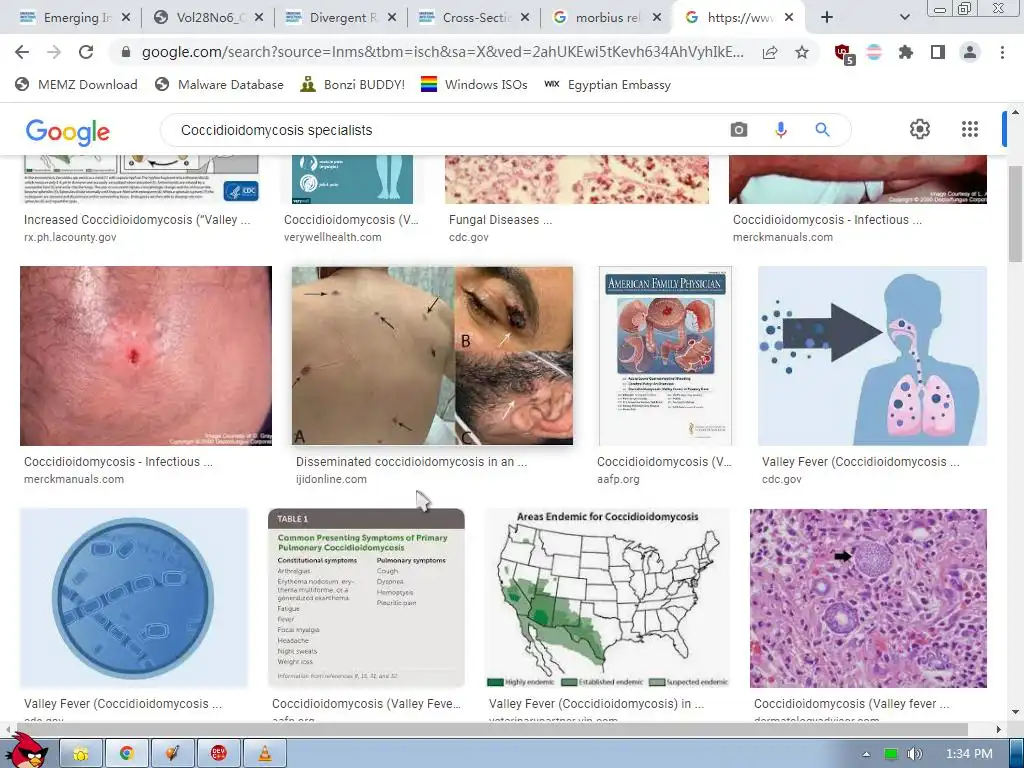This screenshot has width=1024, height=768.
Task: Start voice search with the microphone
Action: coord(780,130)
